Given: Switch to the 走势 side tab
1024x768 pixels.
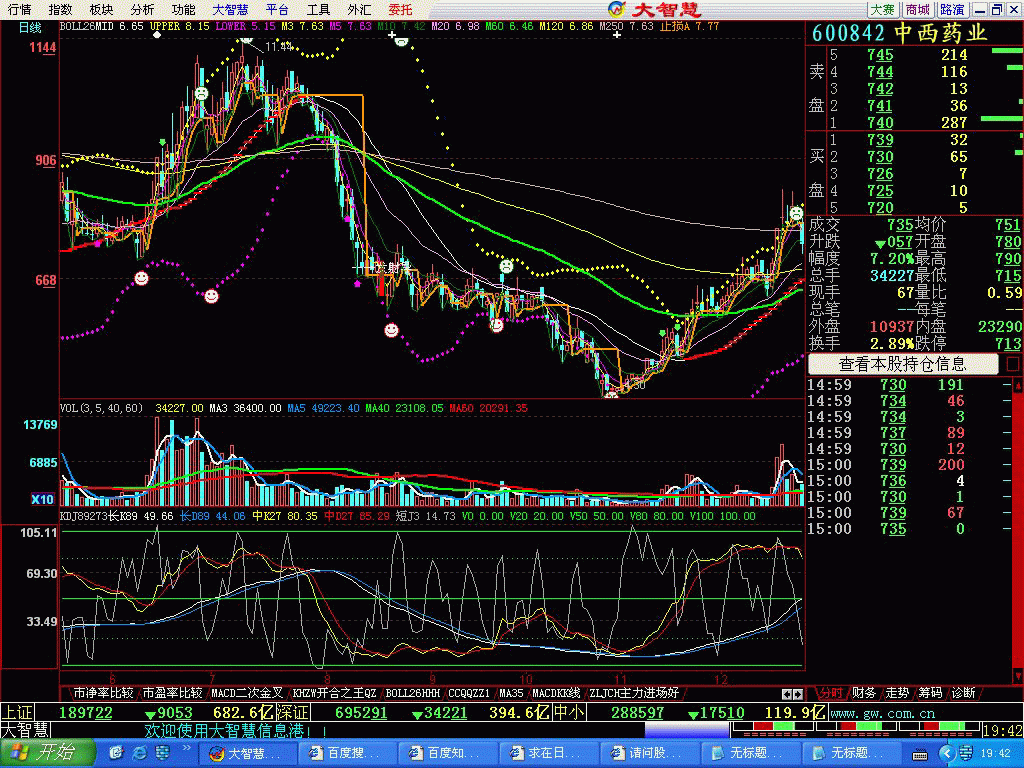Looking at the screenshot, I should click(x=897, y=693).
